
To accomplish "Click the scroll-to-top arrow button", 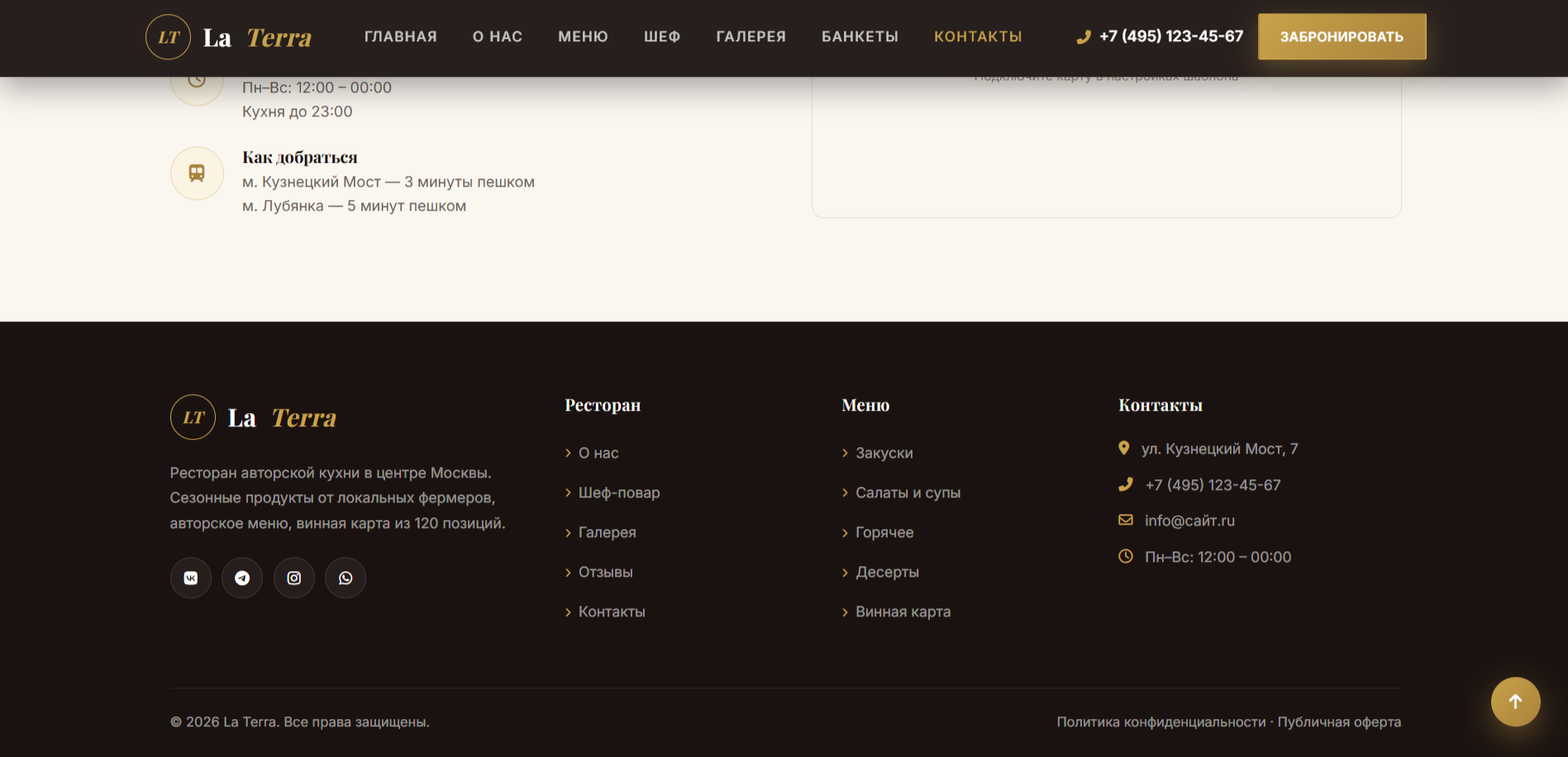I will point(1515,702).
